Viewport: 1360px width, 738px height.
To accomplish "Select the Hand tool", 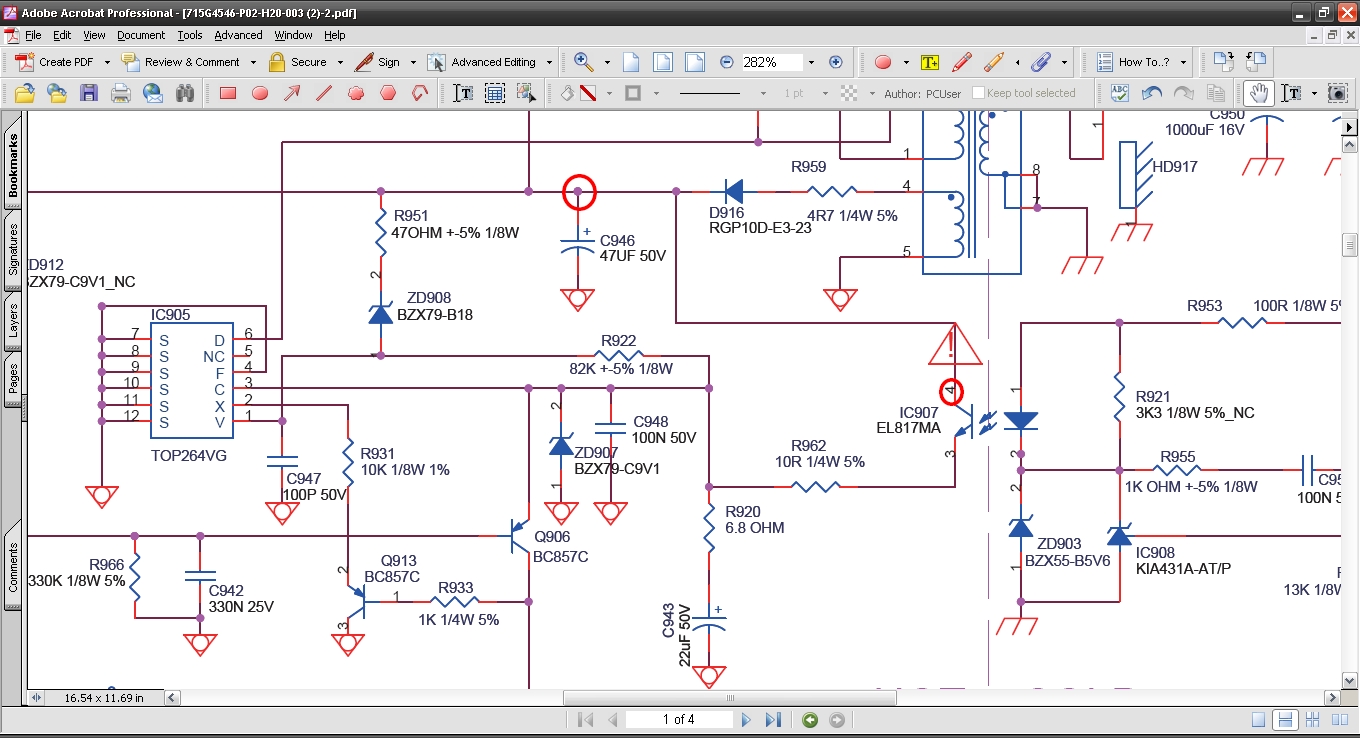I will pos(1258,93).
